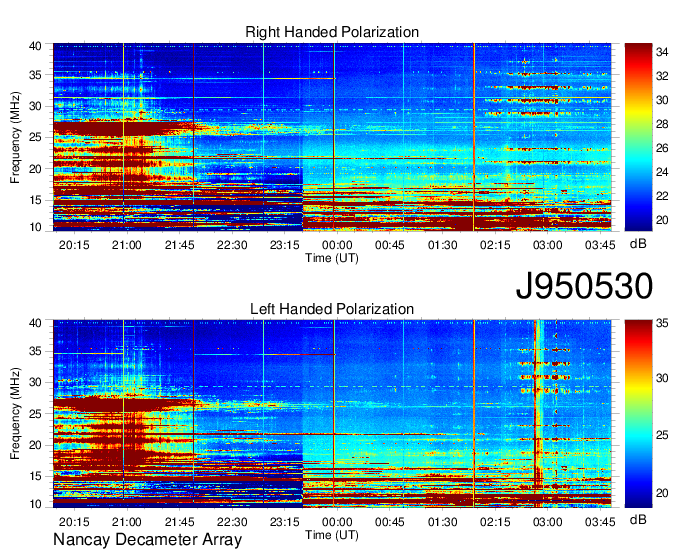Viewport: 680px width, 552px height.
Task: Click the Frequency (MHz) label of Right Handed plot
Action: tap(15, 137)
